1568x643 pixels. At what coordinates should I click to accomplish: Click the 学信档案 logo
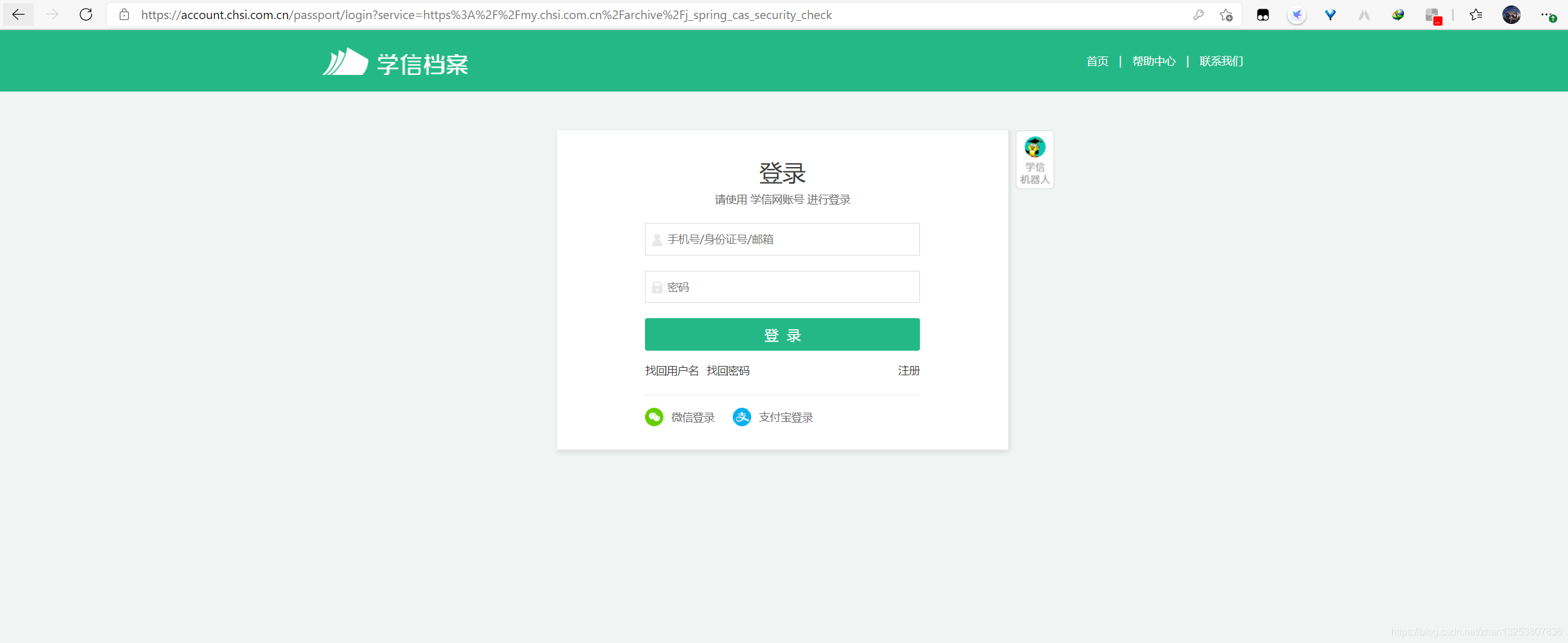[x=395, y=61]
